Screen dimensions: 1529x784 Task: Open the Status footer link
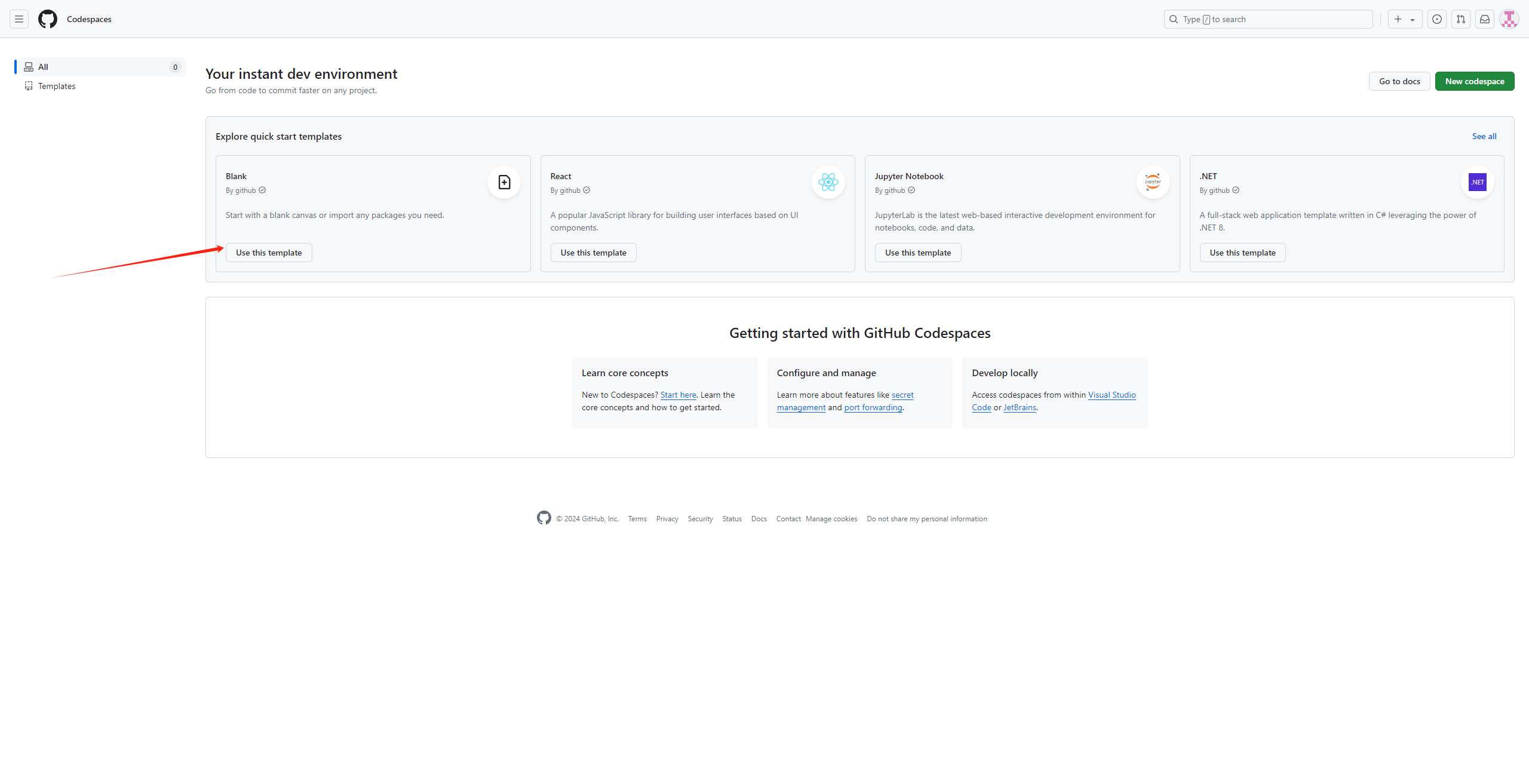pyautogui.click(x=732, y=519)
